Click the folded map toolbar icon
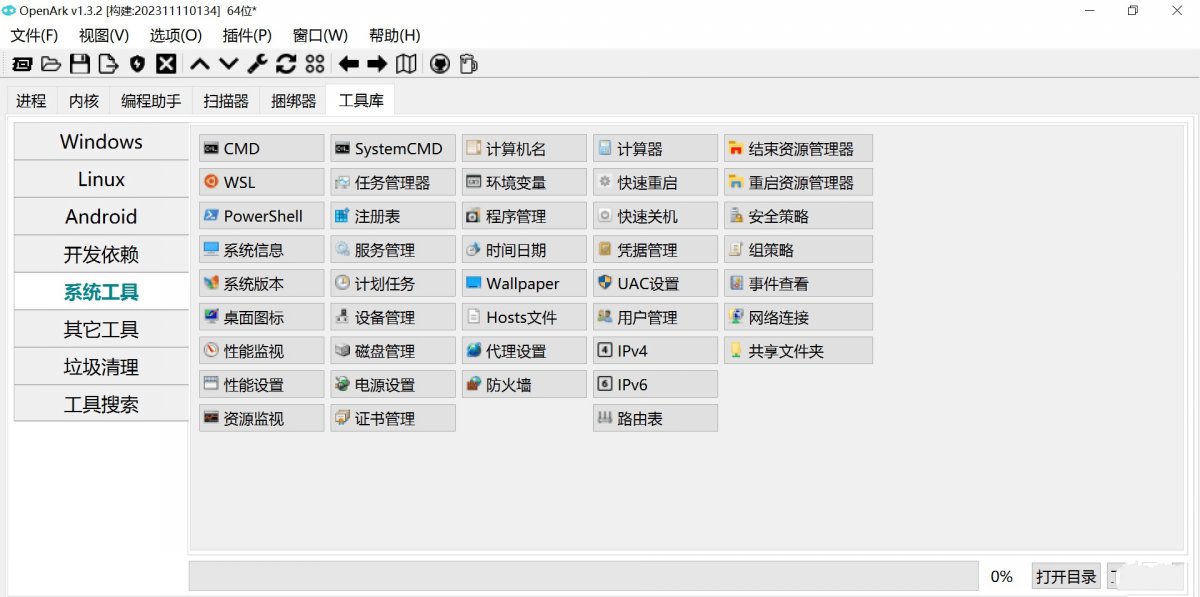The height and width of the screenshot is (597, 1200). 406,64
